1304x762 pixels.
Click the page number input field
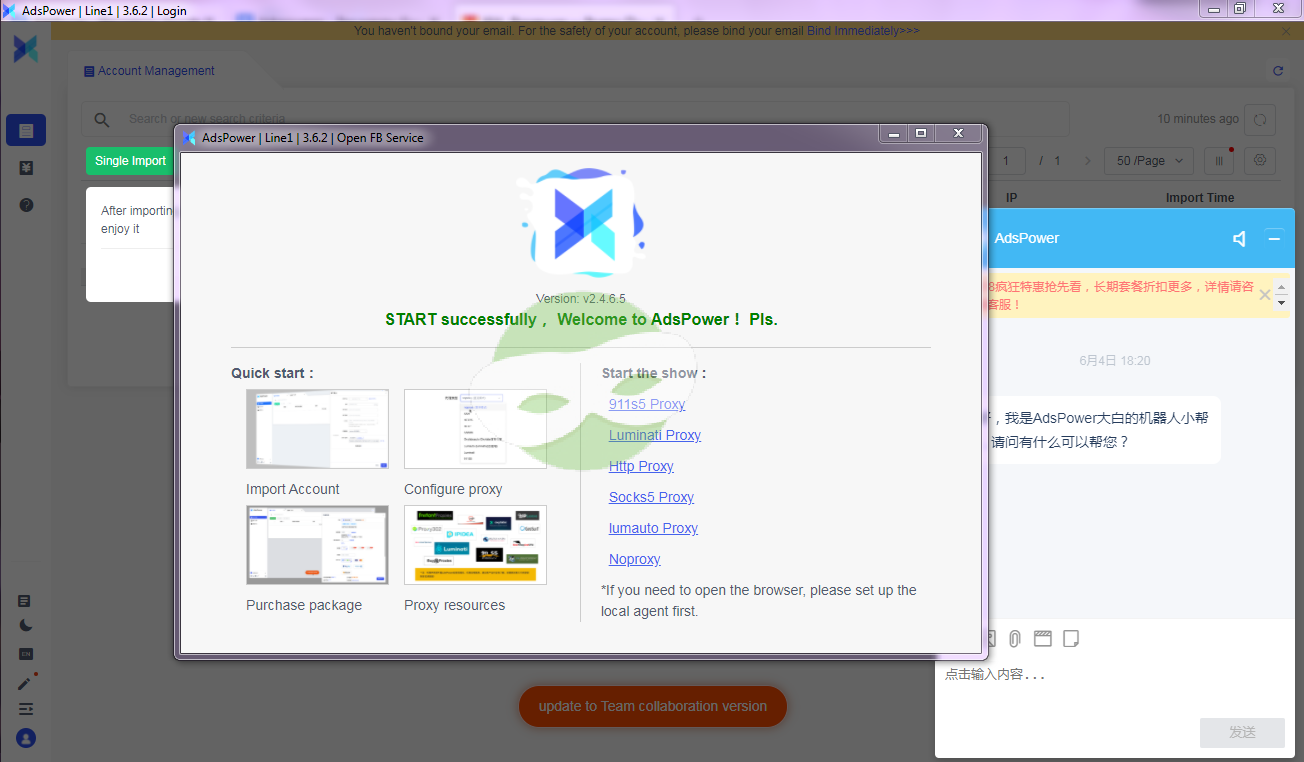(x=1007, y=160)
